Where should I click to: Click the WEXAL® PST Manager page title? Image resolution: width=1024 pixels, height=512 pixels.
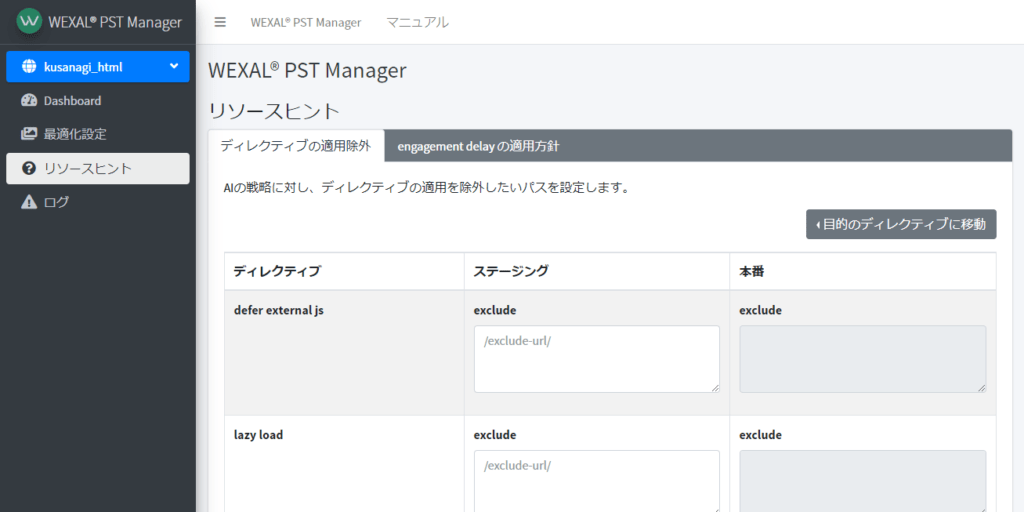click(307, 70)
